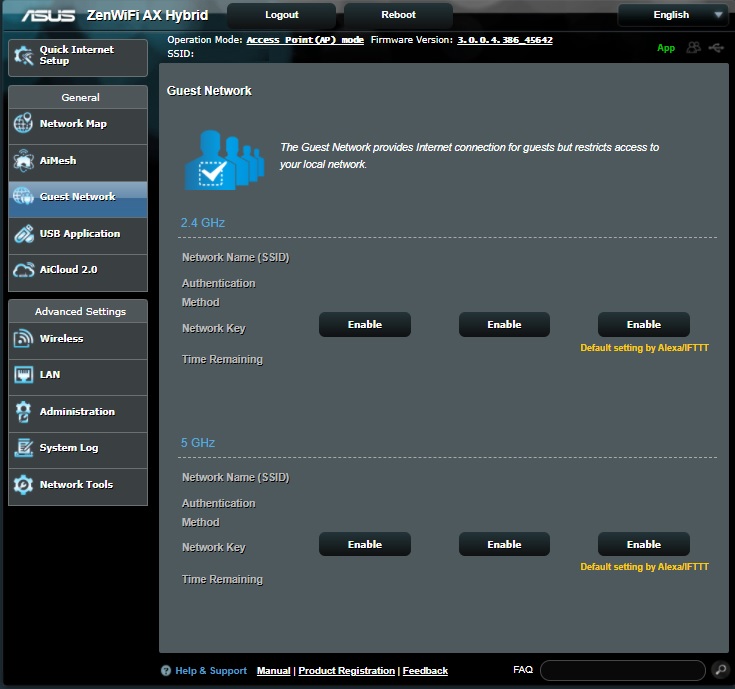Click the 2.4 GHz section heading

tap(203, 223)
